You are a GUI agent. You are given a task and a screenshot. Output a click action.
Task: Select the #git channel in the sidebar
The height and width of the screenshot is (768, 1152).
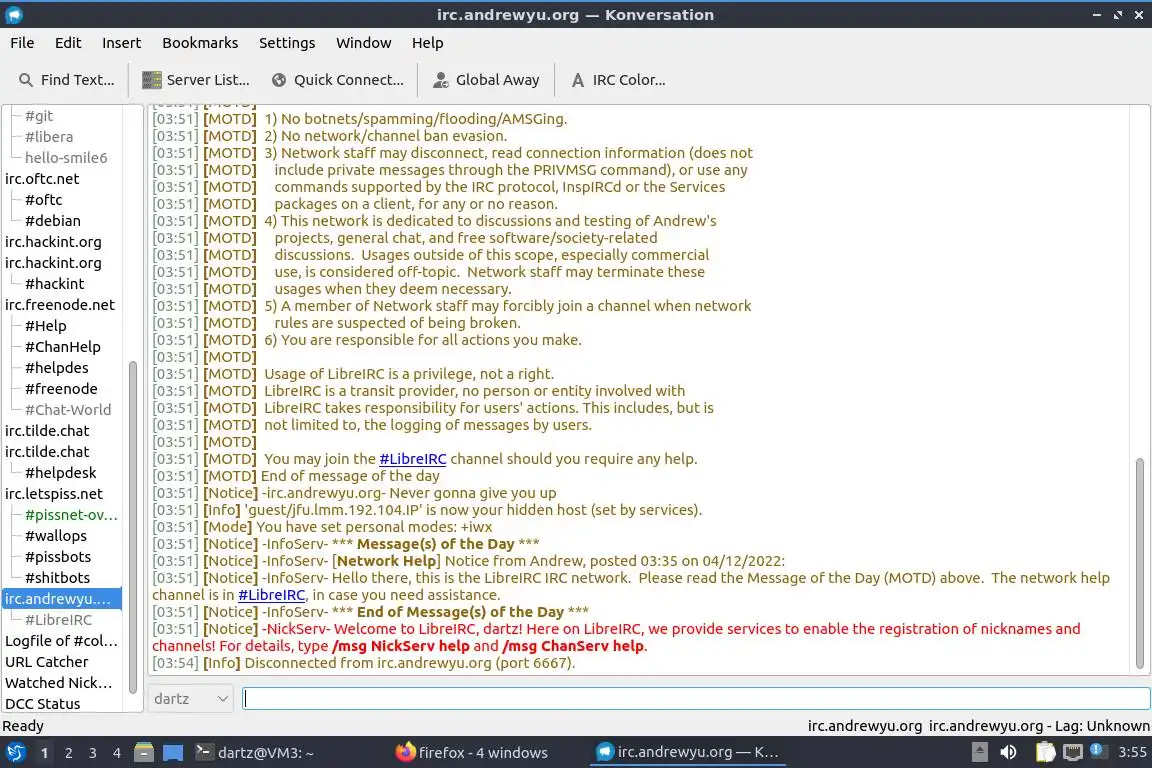pyautogui.click(x=39, y=115)
